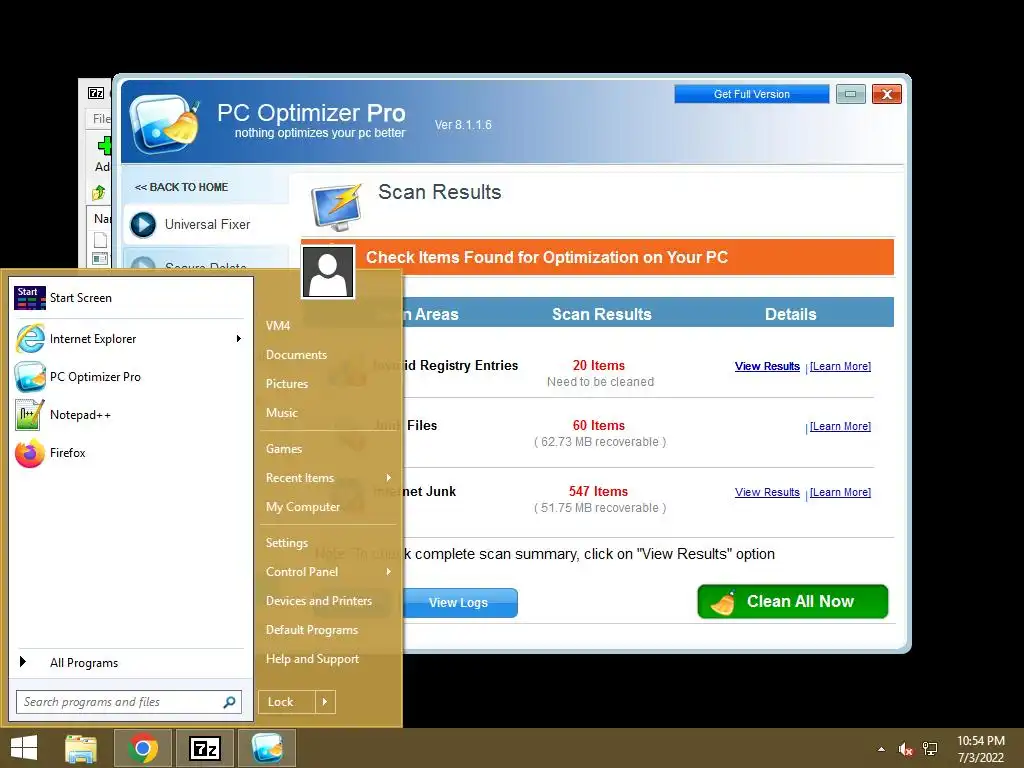Click the 60 Items Junk Files result
The height and width of the screenshot is (768, 1024).
[x=599, y=426]
